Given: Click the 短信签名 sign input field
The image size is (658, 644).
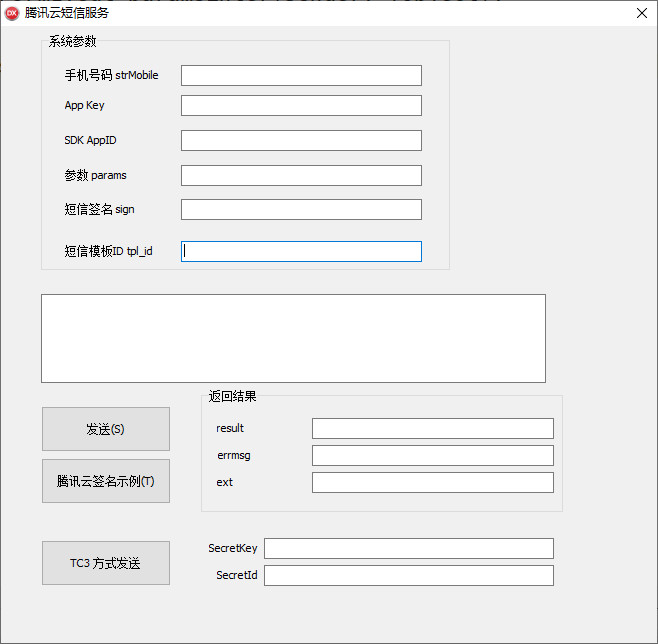Looking at the screenshot, I should pos(301,209).
